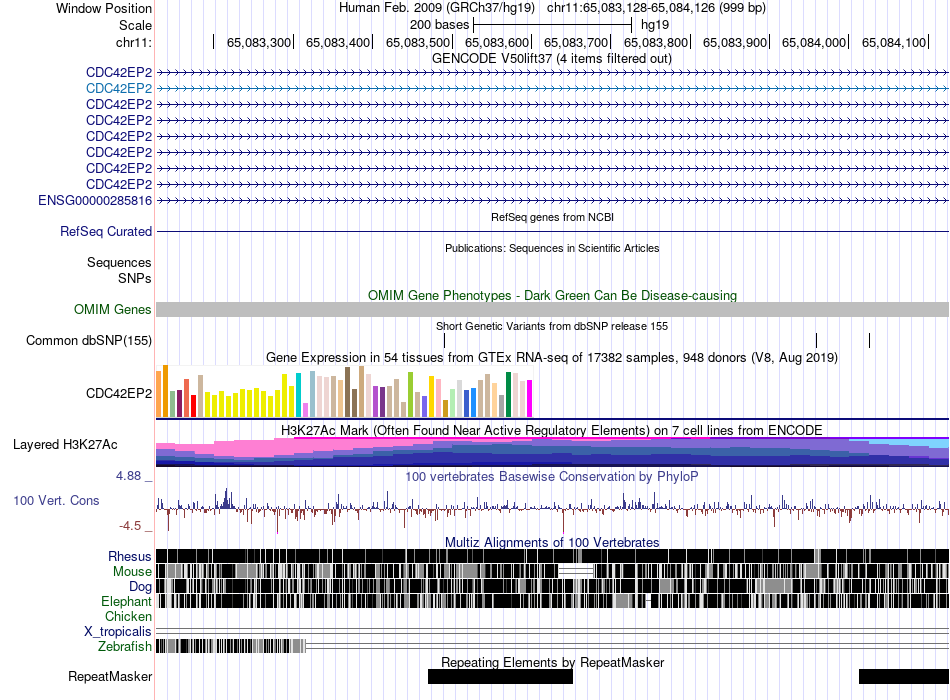Click the Sequences track label
This screenshot has width=950, height=700.
tap(119, 262)
